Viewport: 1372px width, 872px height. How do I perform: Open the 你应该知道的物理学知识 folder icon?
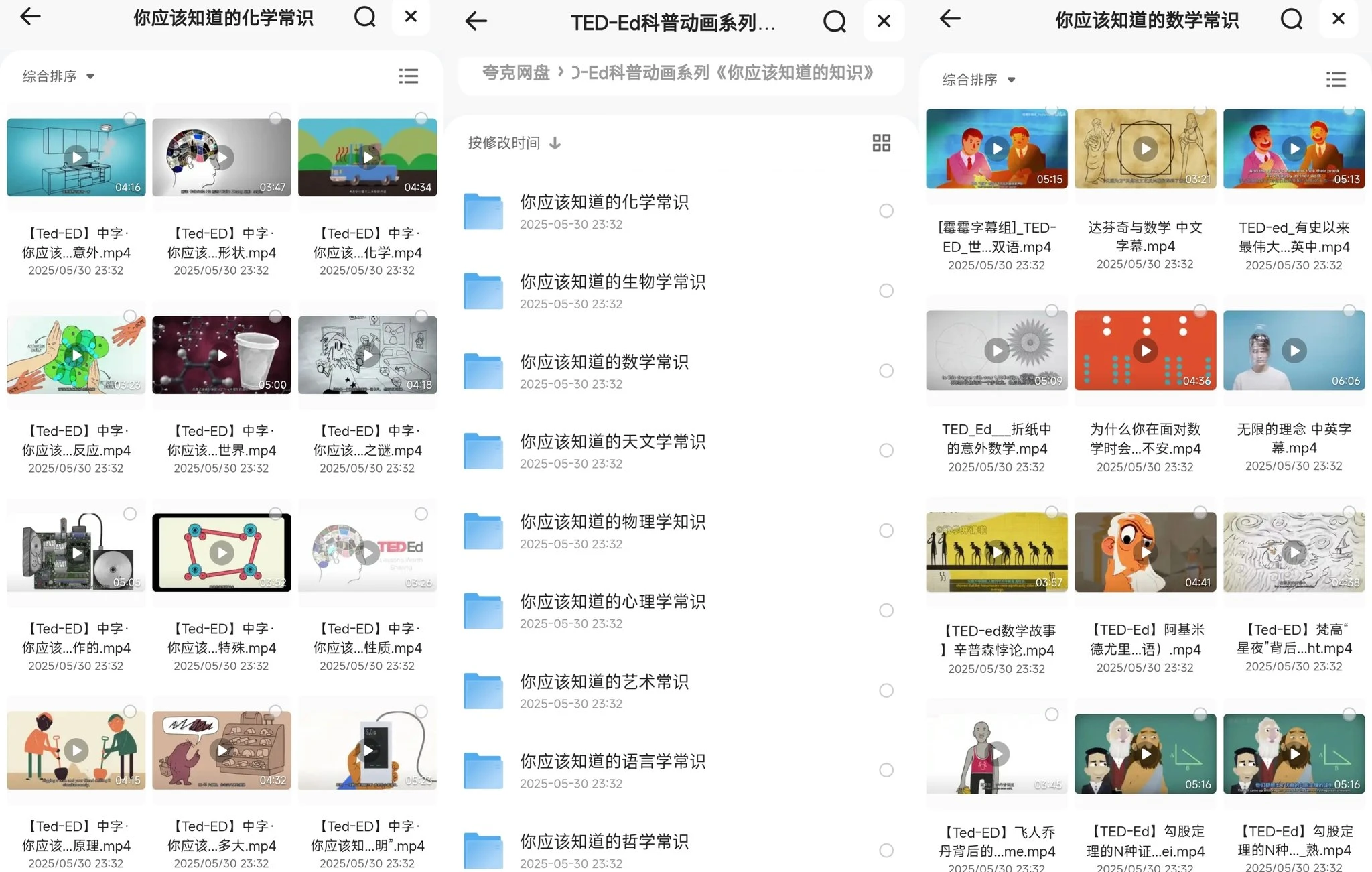(x=483, y=531)
